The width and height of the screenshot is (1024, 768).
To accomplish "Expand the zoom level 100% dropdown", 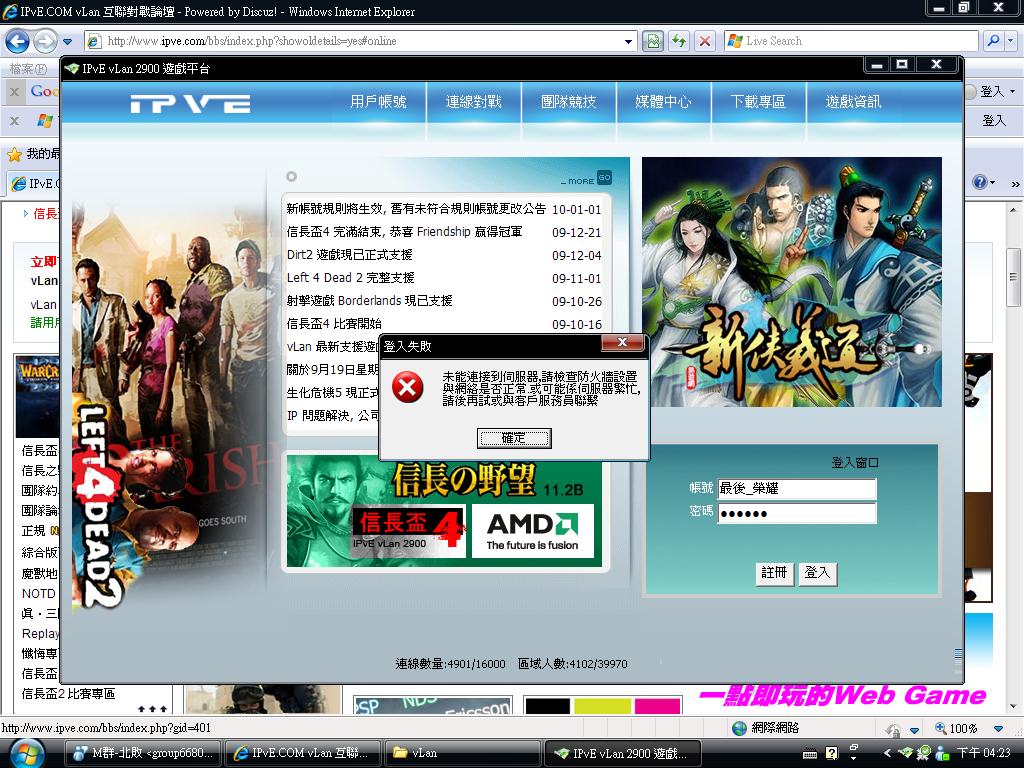I will [998, 728].
